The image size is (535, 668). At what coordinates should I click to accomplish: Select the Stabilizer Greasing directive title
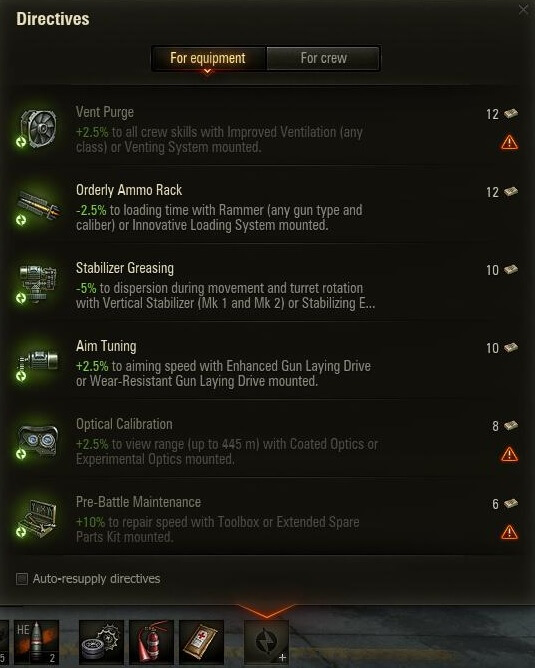(x=125, y=268)
